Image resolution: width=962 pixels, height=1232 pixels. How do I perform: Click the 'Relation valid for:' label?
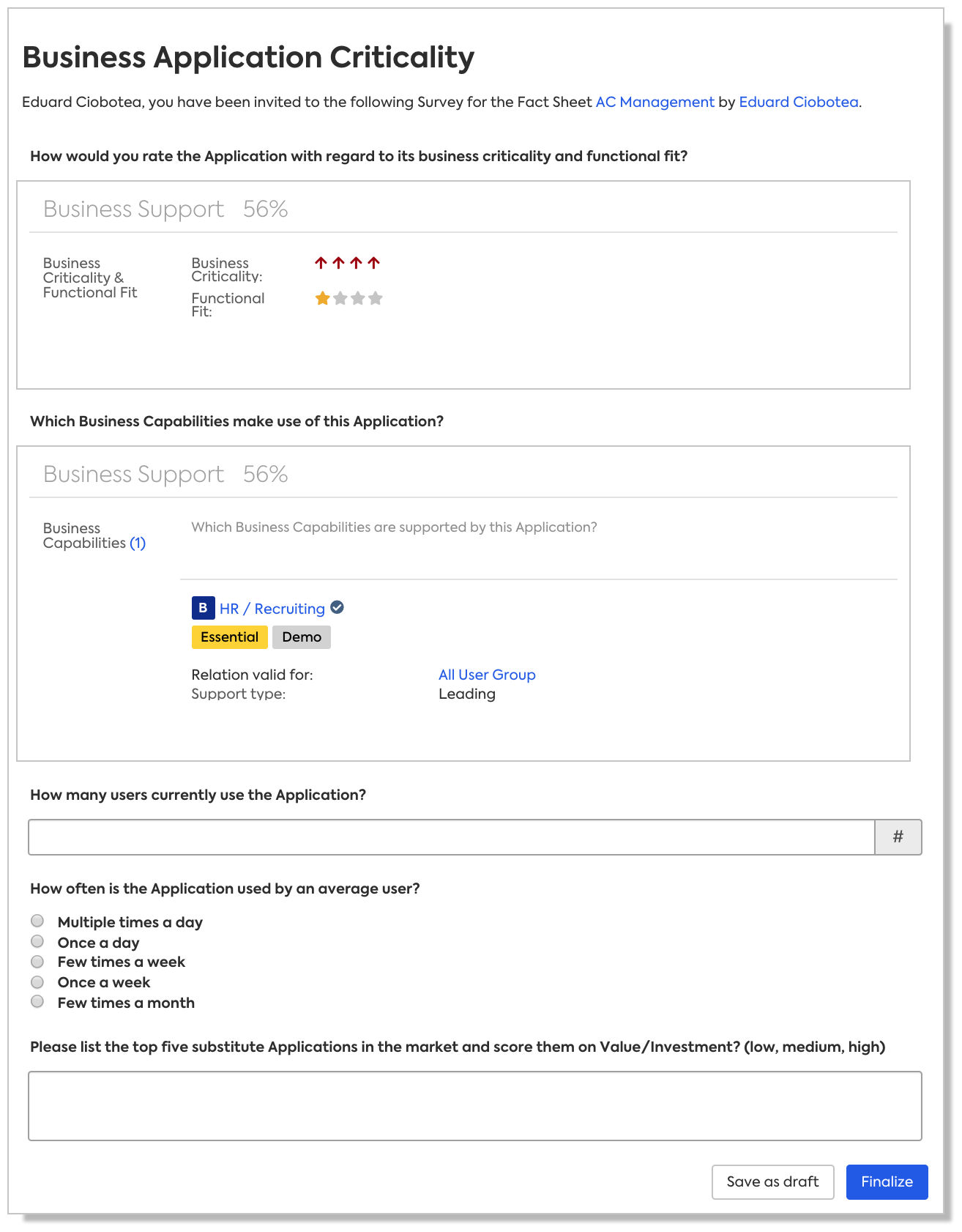252,675
